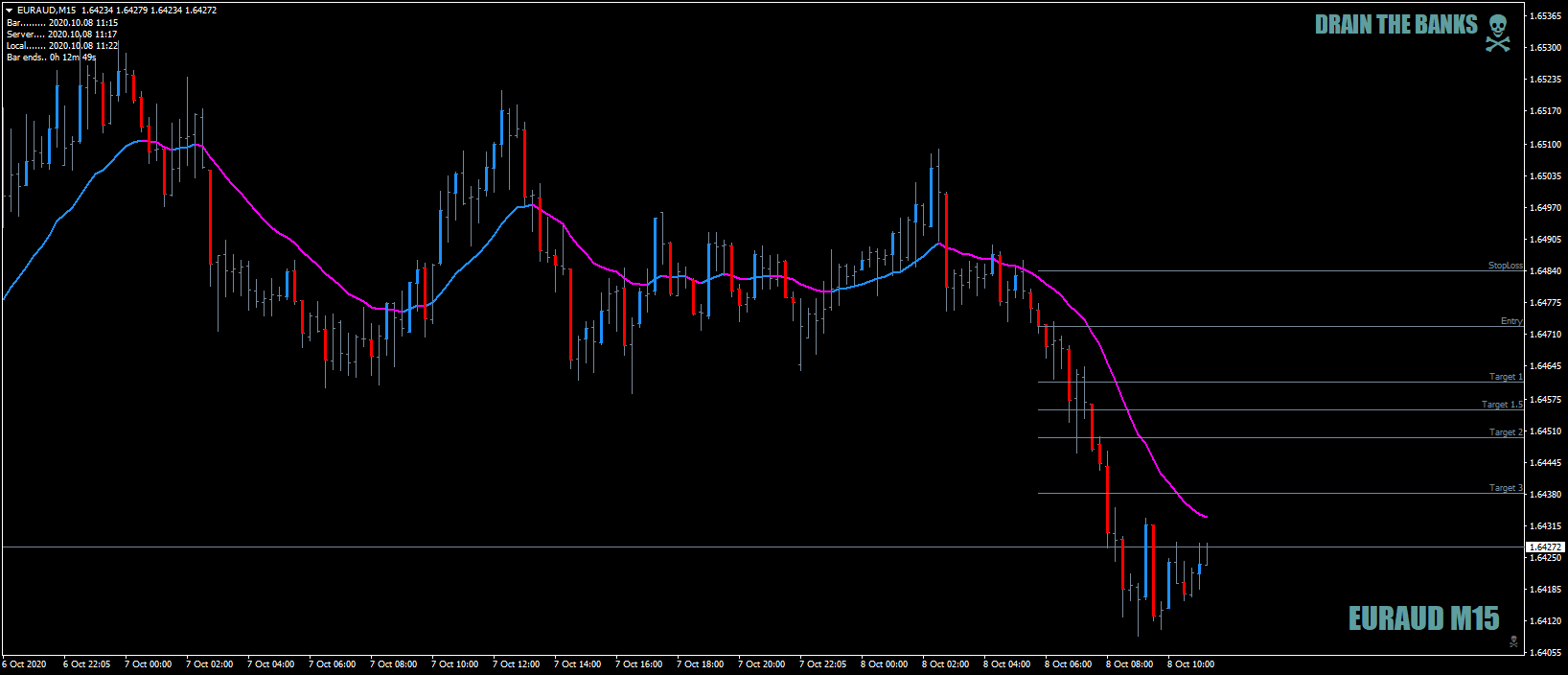
Task: Click the '7 Oct 08:00' time axis label
Action: [x=393, y=664]
